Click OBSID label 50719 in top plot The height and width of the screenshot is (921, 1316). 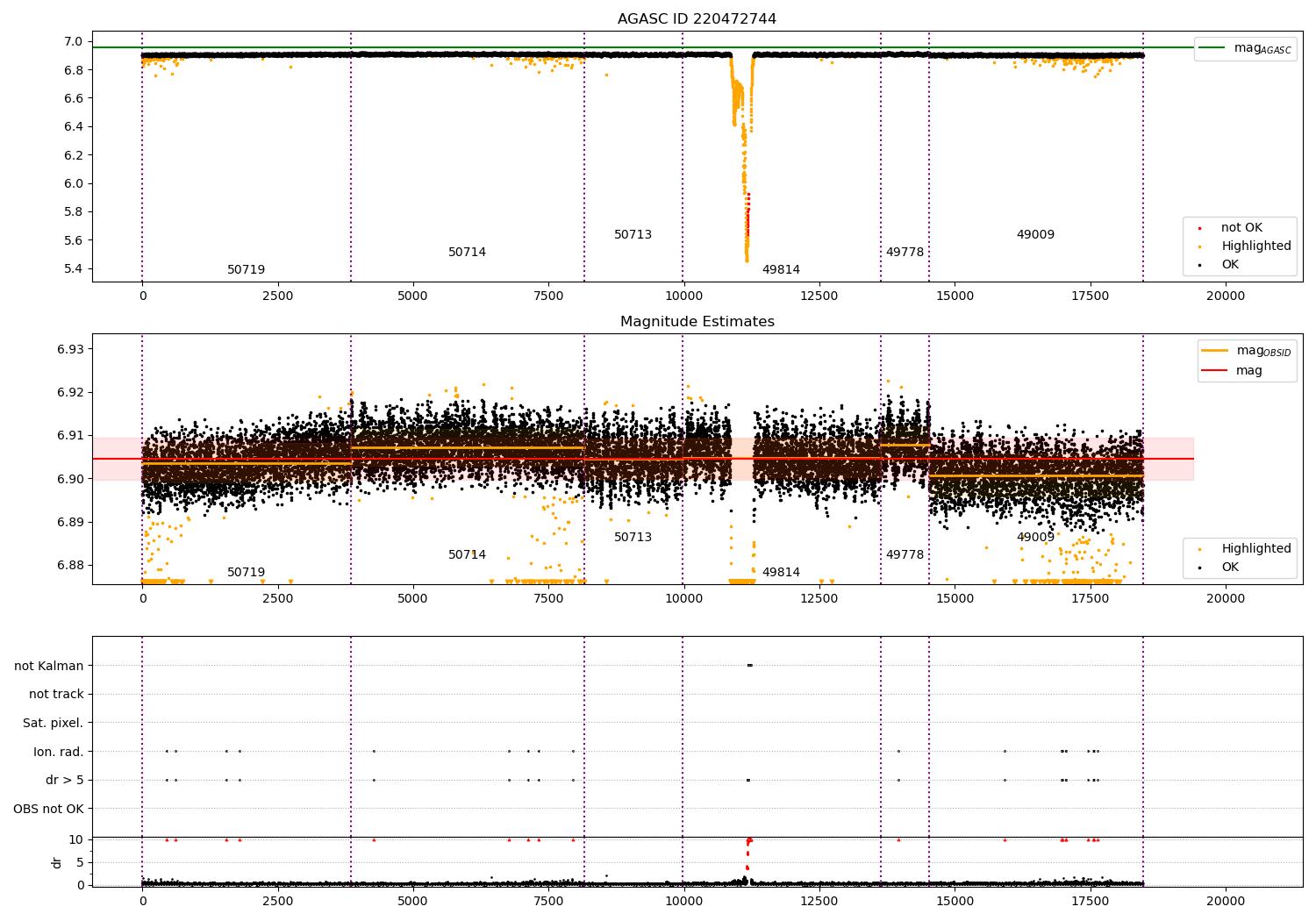click(x=246, y=270)
